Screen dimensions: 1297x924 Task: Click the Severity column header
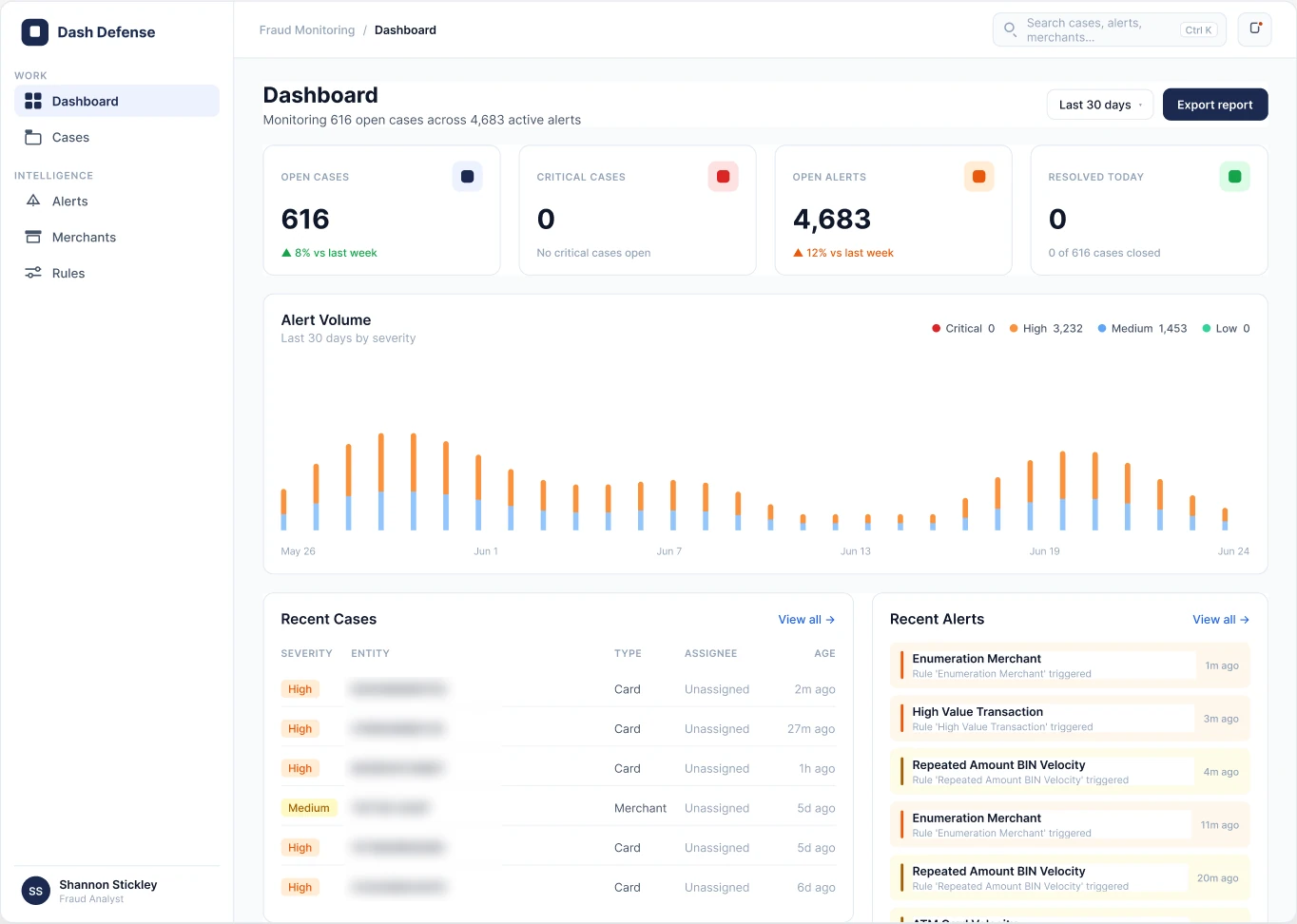[x=306, y=653]
